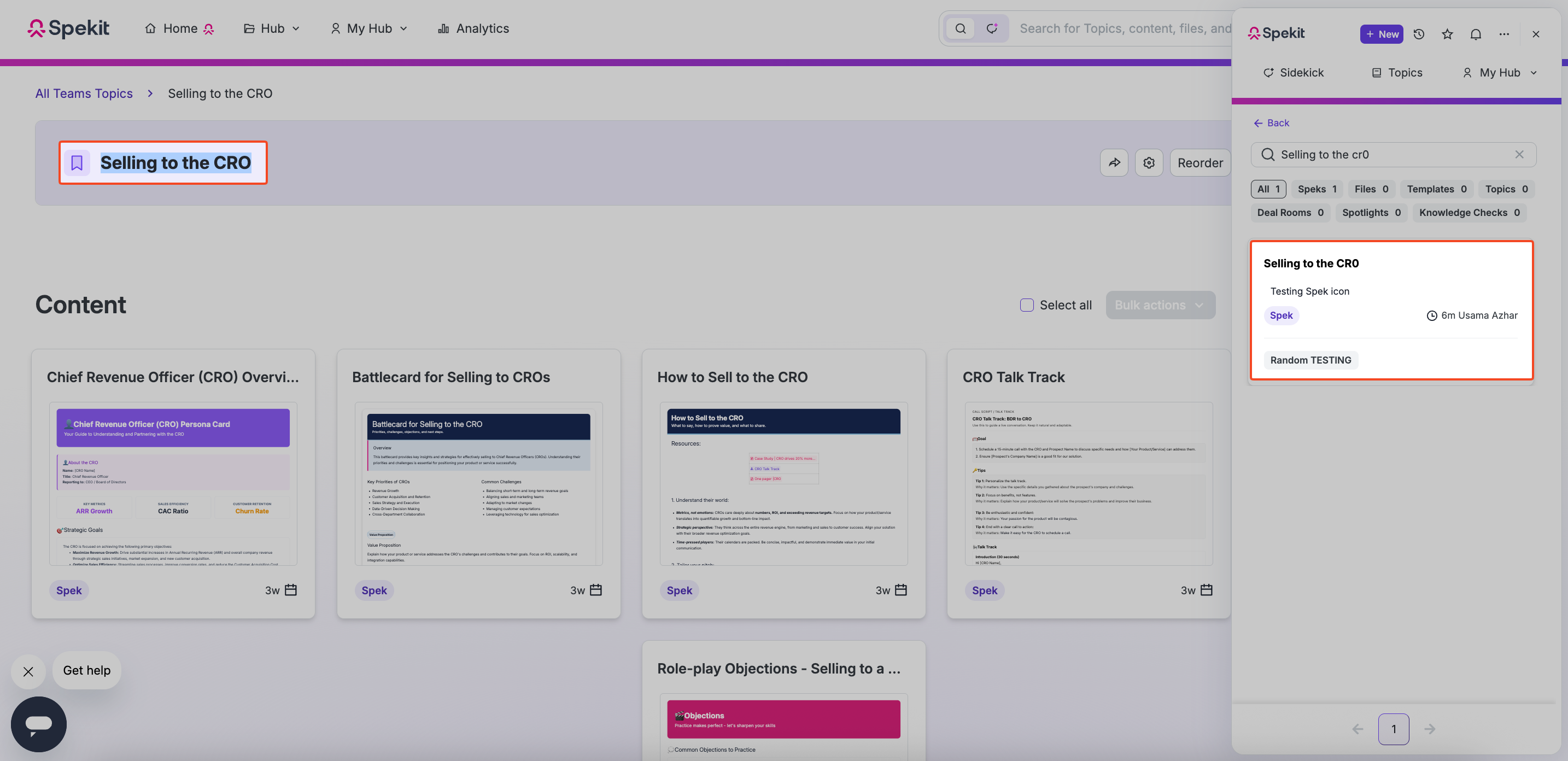Viewport: 1568px width, 761px height.
Task: Filter results by Deal Rooms
Action: (1290, 213)
